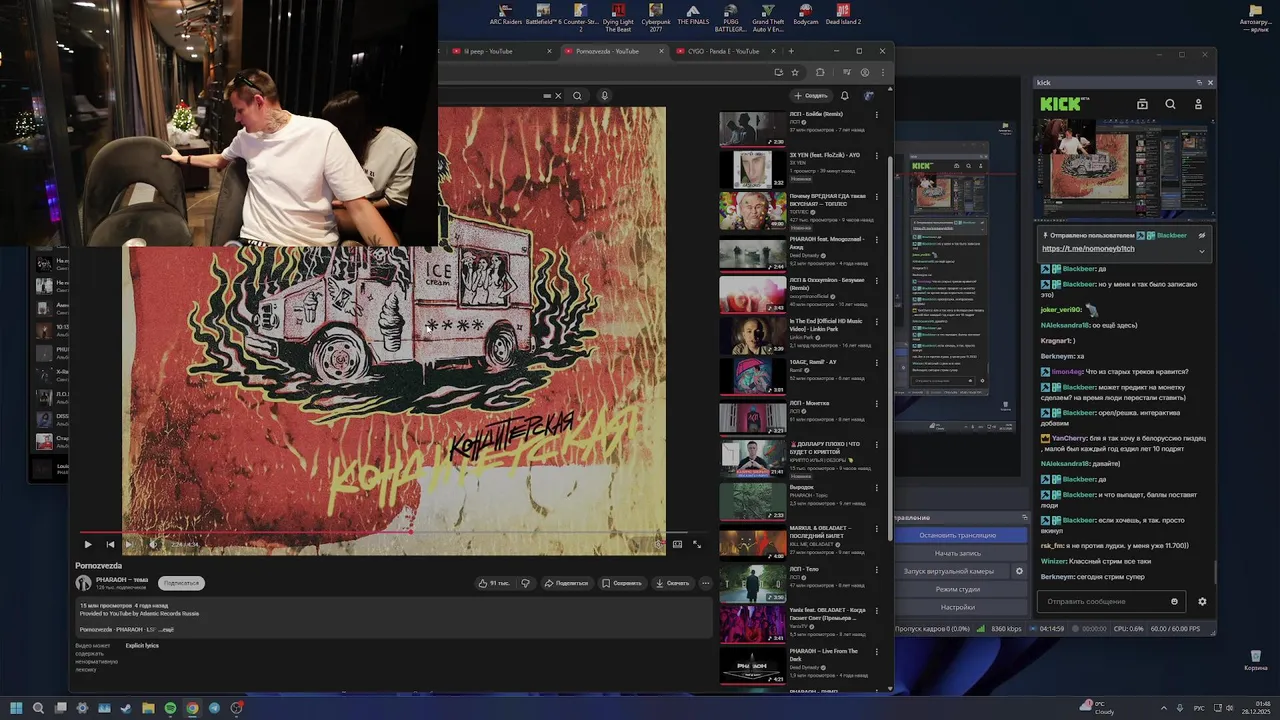Screen dimensions: 1280x720
Task: Switch to the Pornozvezda YouTube tab
Action: (612, 51)
